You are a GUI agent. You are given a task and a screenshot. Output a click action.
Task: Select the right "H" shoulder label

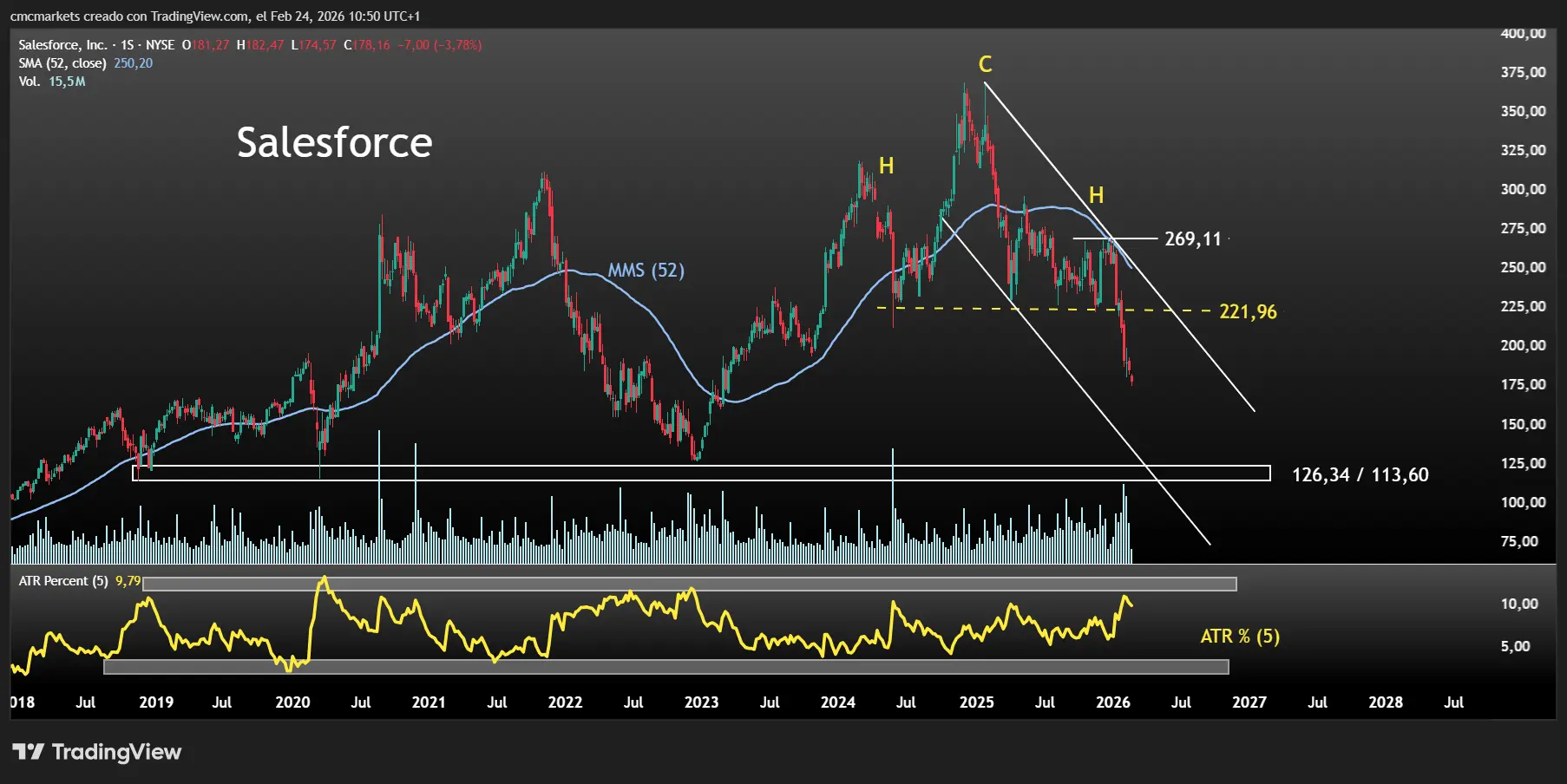1096,195
